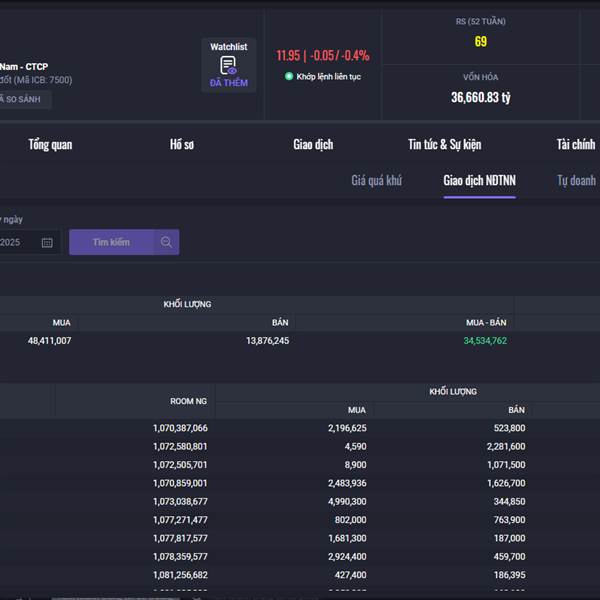Click the green Khớp lệnh liên tục indicator
Viewport: 600px width, 600px height.
point(289,76)
